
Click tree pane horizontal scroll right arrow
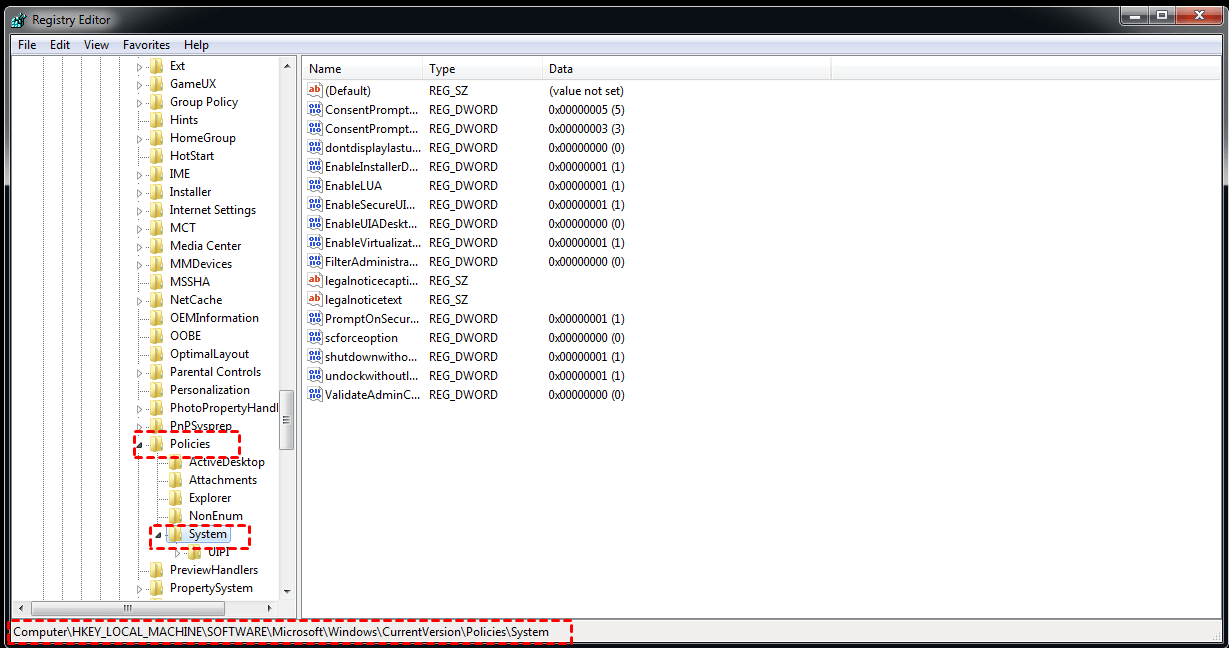point(270,608)
